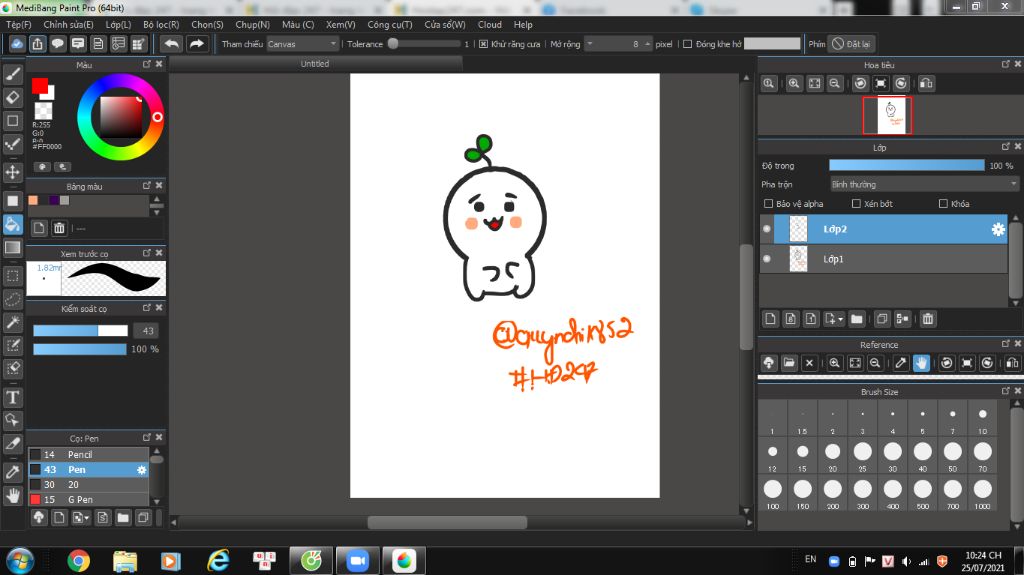The width and height of the screenshot is (1024, 575).
Task: Choose brush size 100 preset
Action: [773, 494]
